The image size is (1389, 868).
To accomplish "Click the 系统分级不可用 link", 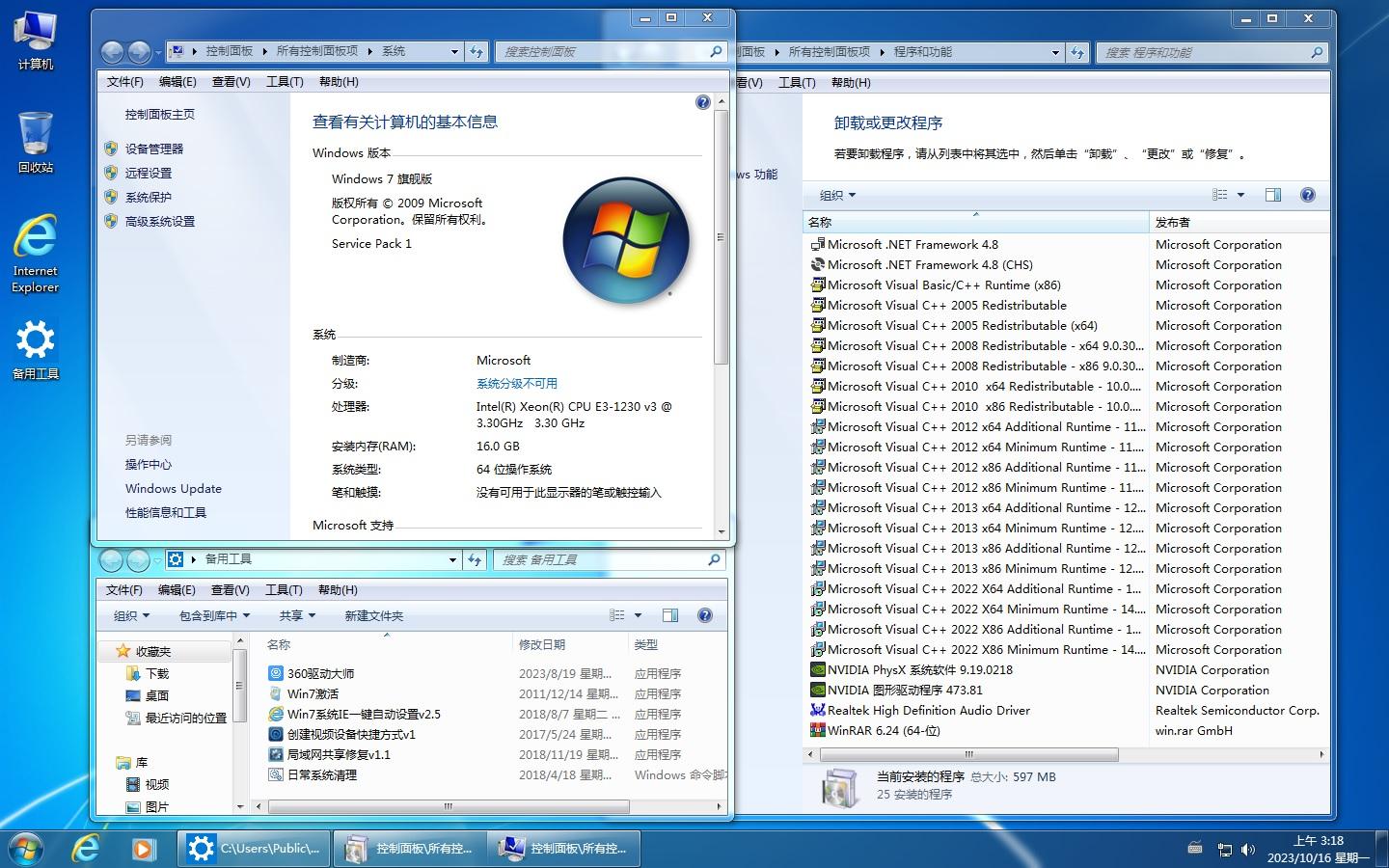I will (x=517, y=383).
